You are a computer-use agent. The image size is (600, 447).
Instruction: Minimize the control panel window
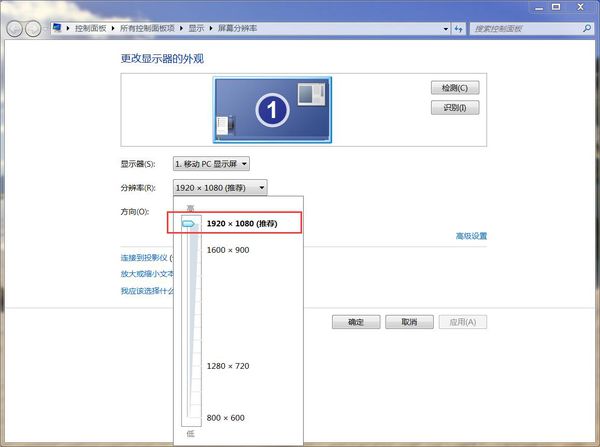[539, 8]
